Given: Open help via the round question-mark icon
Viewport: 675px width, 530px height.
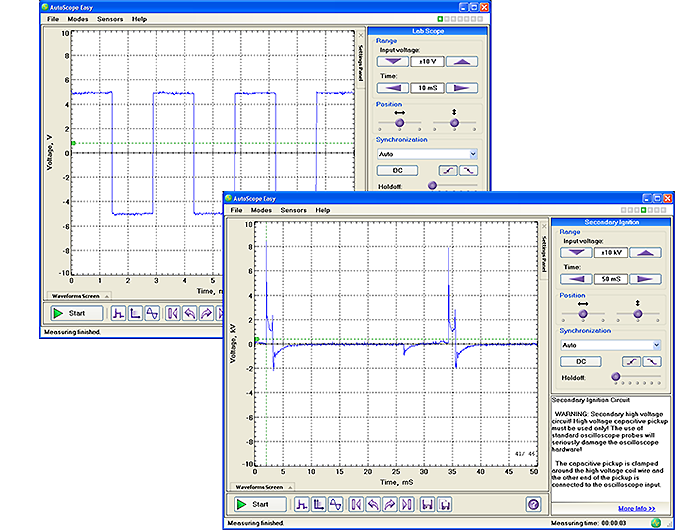Looking at the screenshot, I should coord(533,504).
